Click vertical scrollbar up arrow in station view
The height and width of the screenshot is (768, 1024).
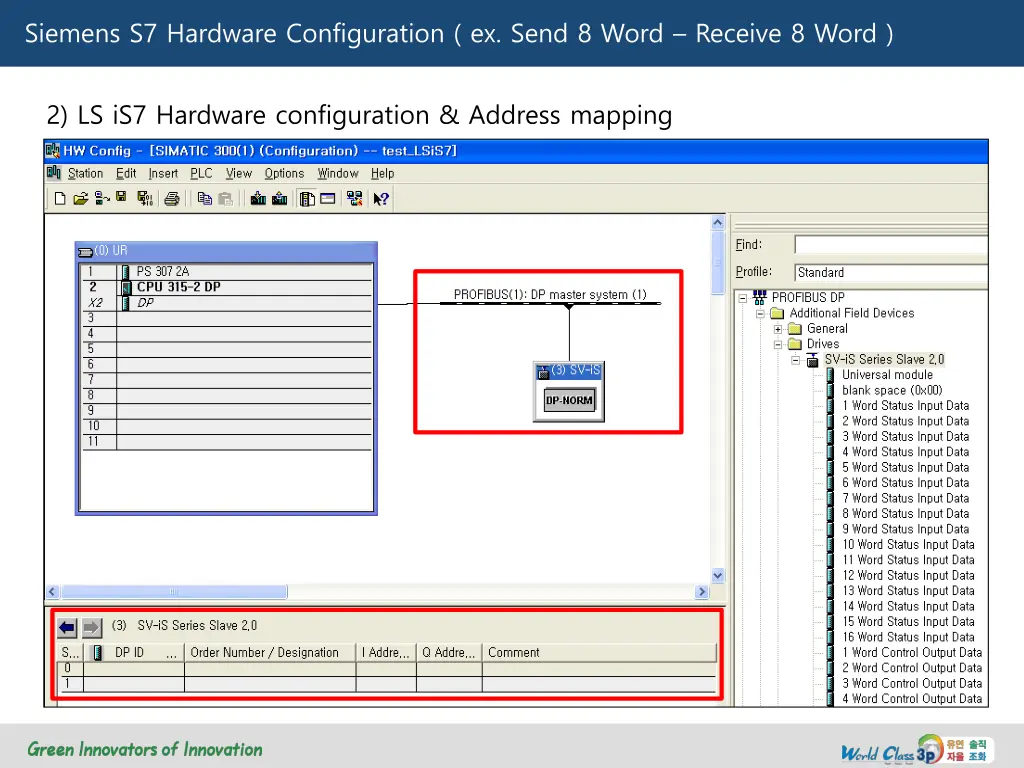coord(718,223)
